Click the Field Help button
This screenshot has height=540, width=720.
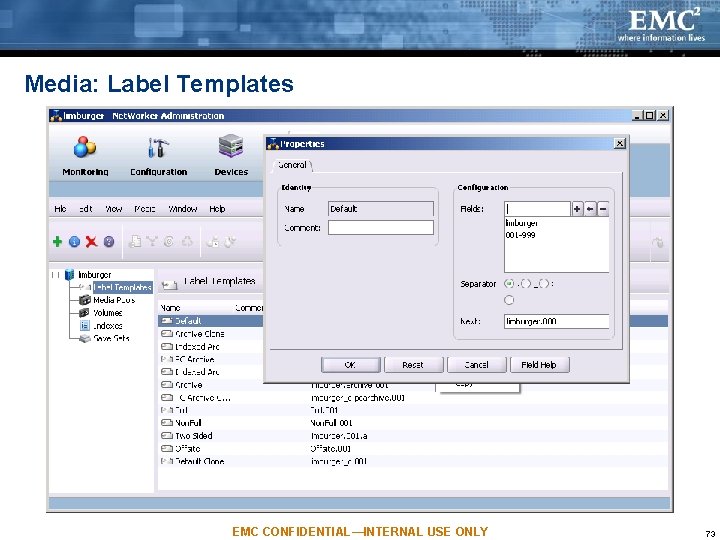tap(539, 365)
